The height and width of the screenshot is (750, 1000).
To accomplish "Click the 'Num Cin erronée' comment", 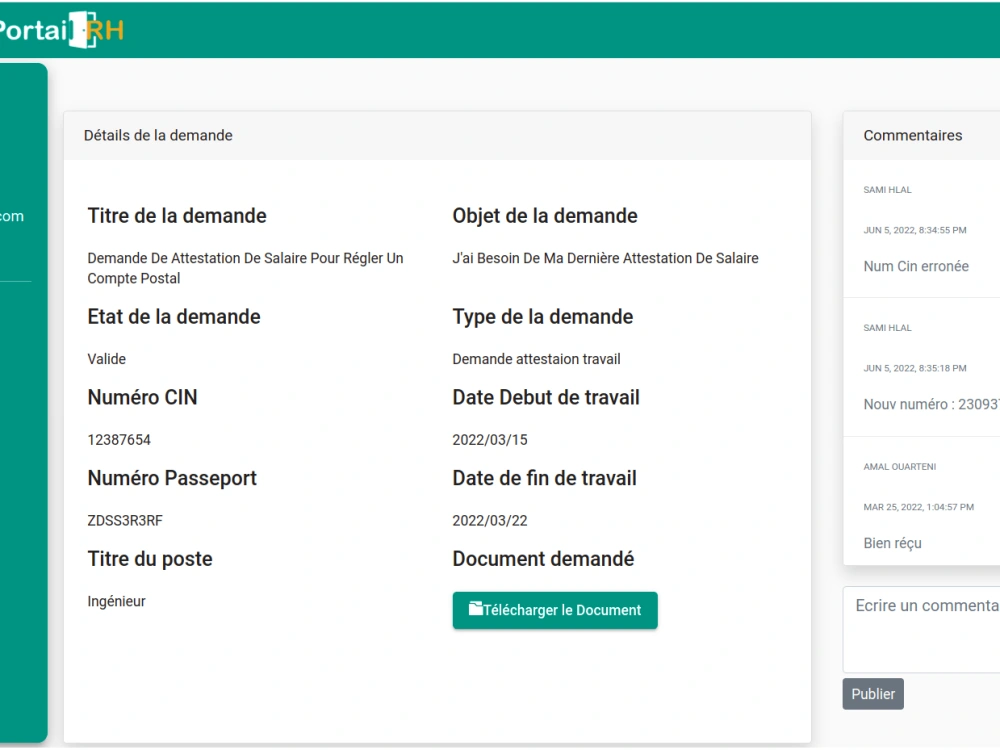I will pyautogui.click(x=916, y=267).
